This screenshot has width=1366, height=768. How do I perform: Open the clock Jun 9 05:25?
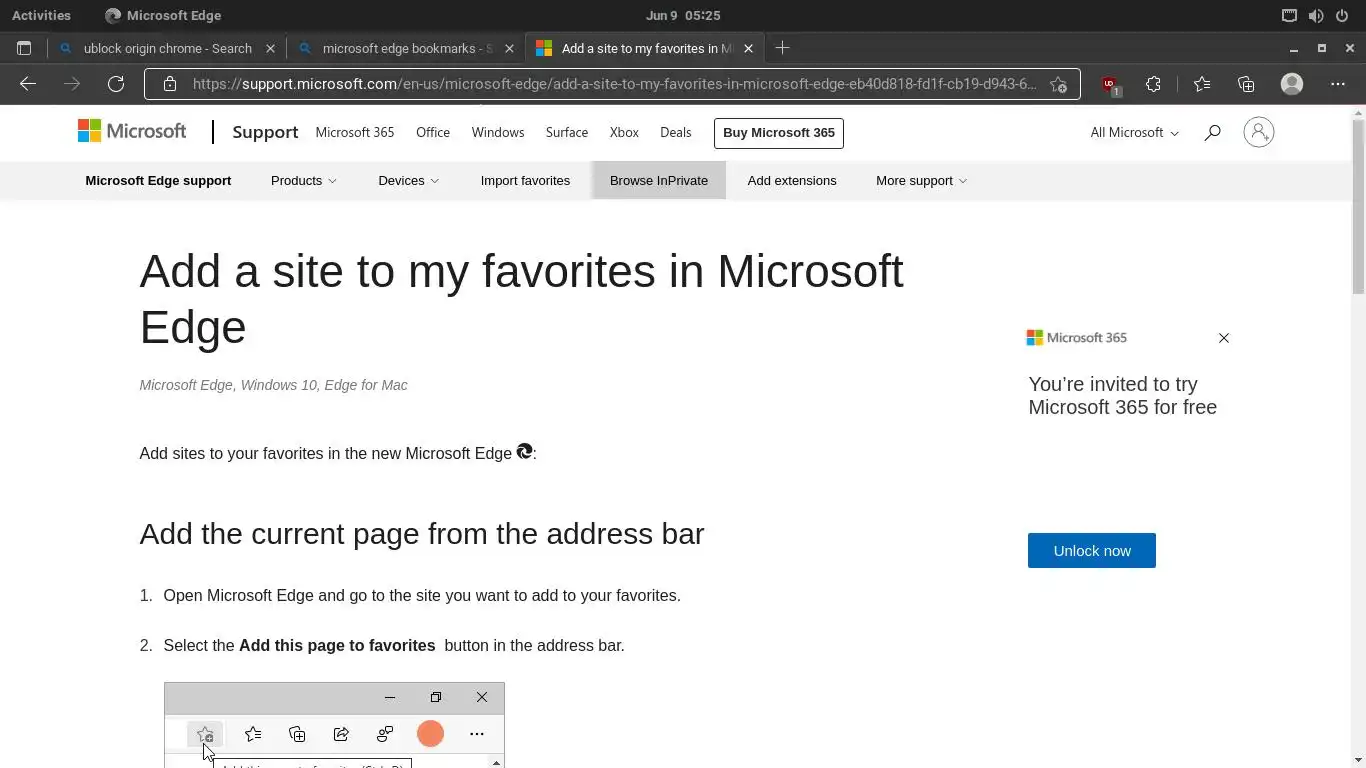tap(683, 15)
